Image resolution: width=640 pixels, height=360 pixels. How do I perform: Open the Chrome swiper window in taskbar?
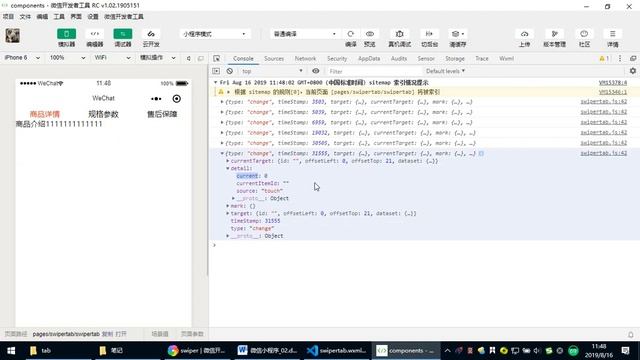tap(196, 351)
